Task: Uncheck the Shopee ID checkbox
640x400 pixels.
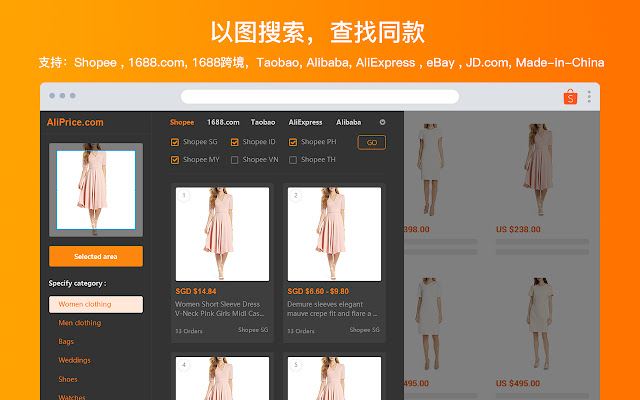Action: [x=234, y=142]
